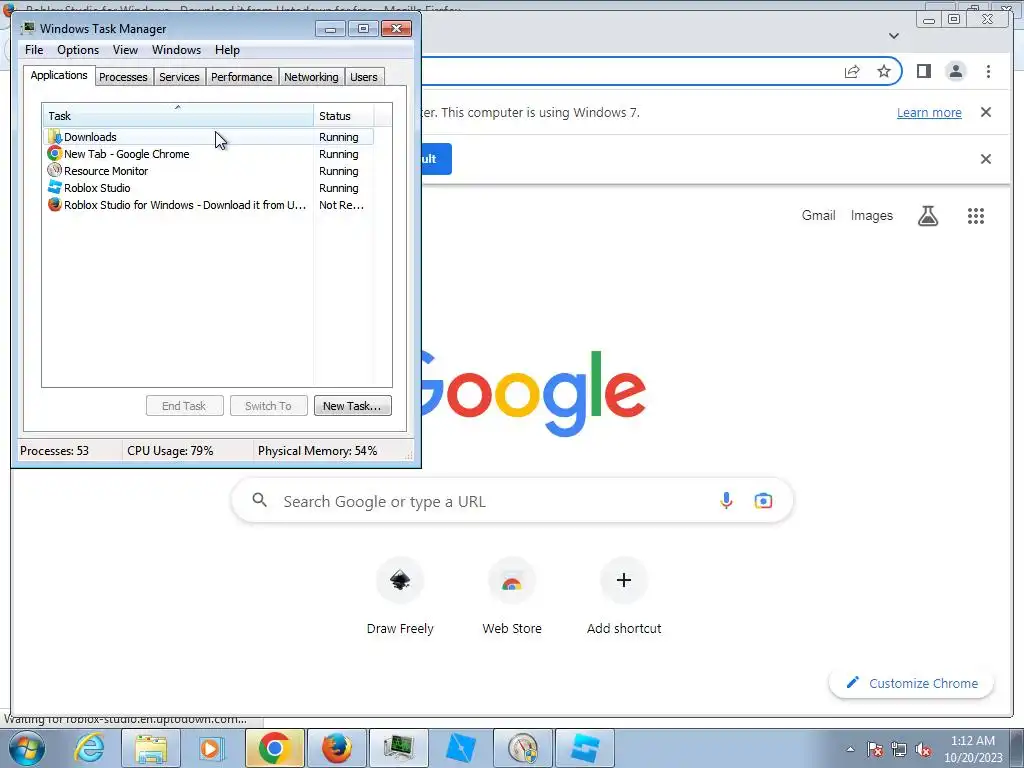Select the Applications tab
Image resolution: width=1024 pixels, height=768 pixels.
59,75
